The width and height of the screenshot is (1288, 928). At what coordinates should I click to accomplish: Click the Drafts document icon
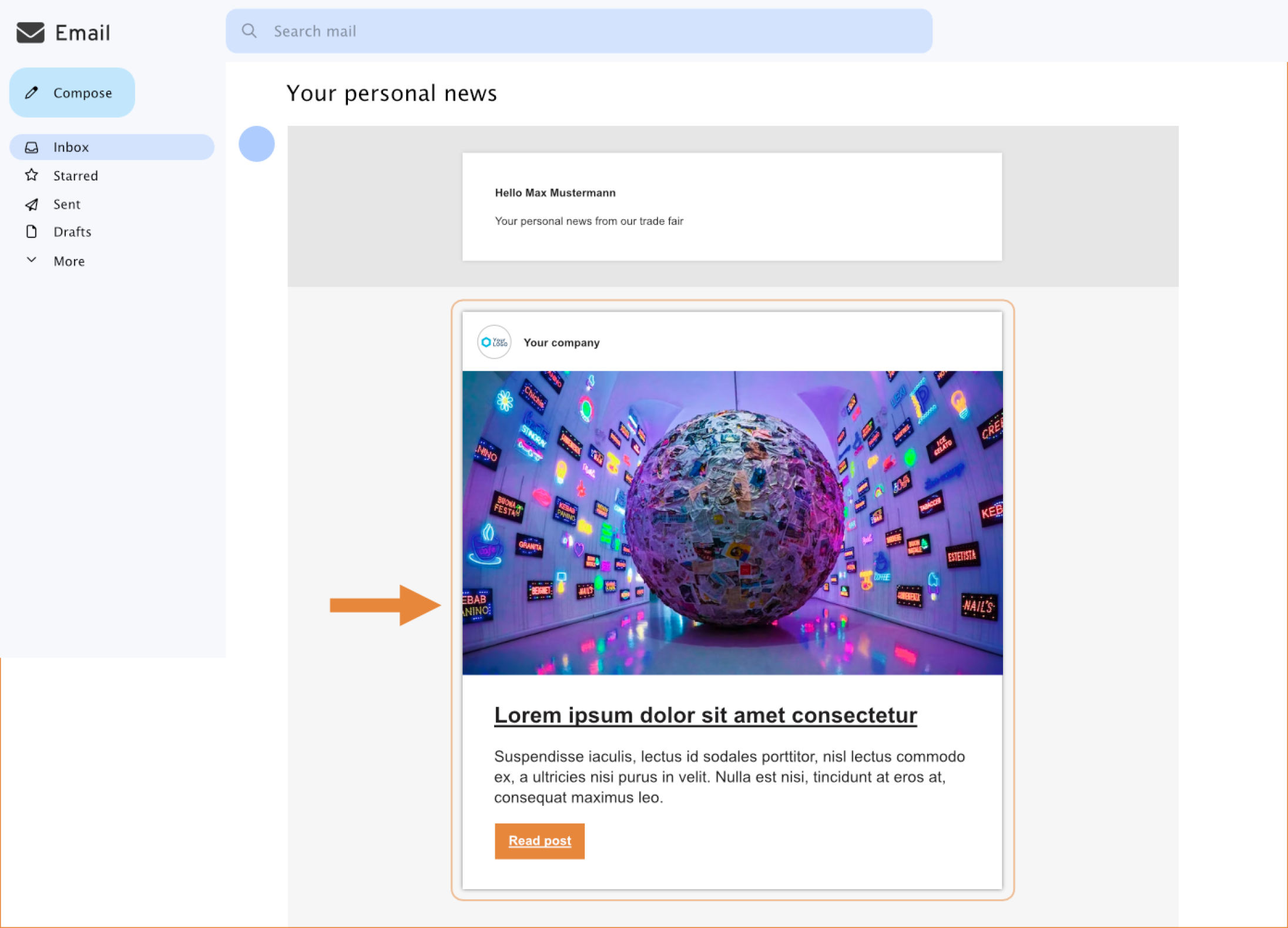(32, 232)
